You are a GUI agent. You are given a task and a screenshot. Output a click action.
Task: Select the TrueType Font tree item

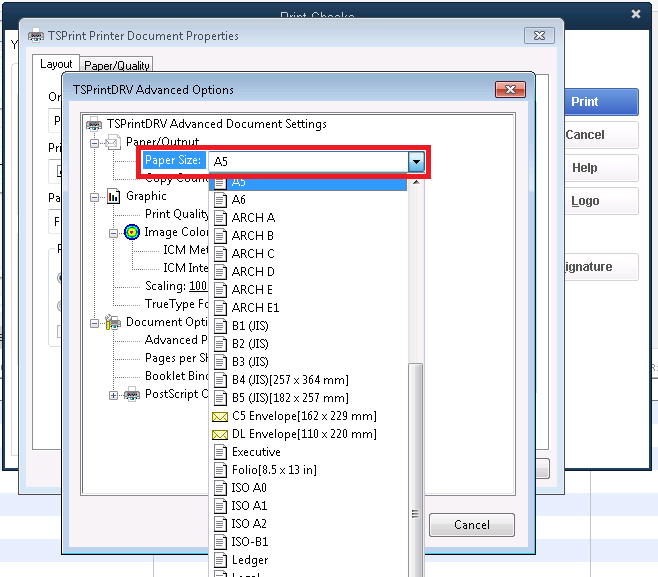coord(176,304)
